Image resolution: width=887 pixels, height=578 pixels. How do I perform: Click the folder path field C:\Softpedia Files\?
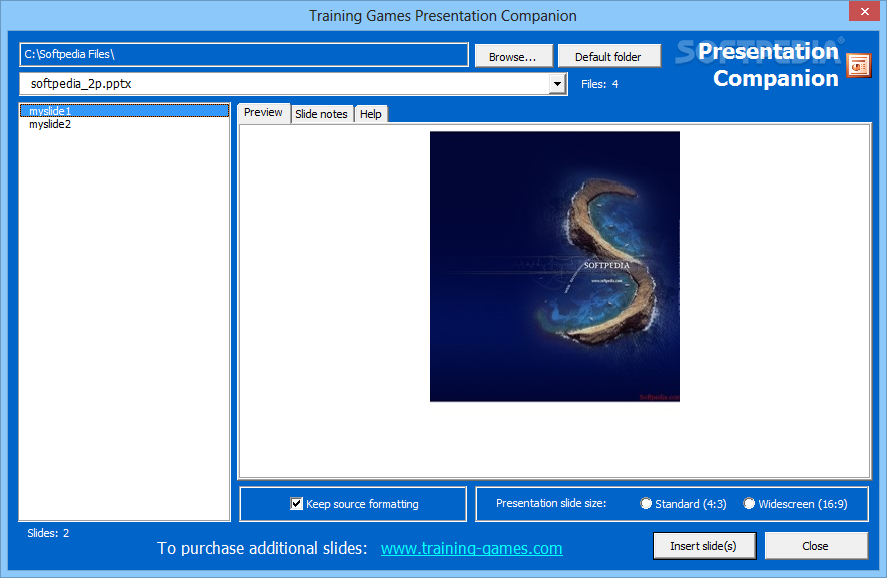tap(244, 54)
